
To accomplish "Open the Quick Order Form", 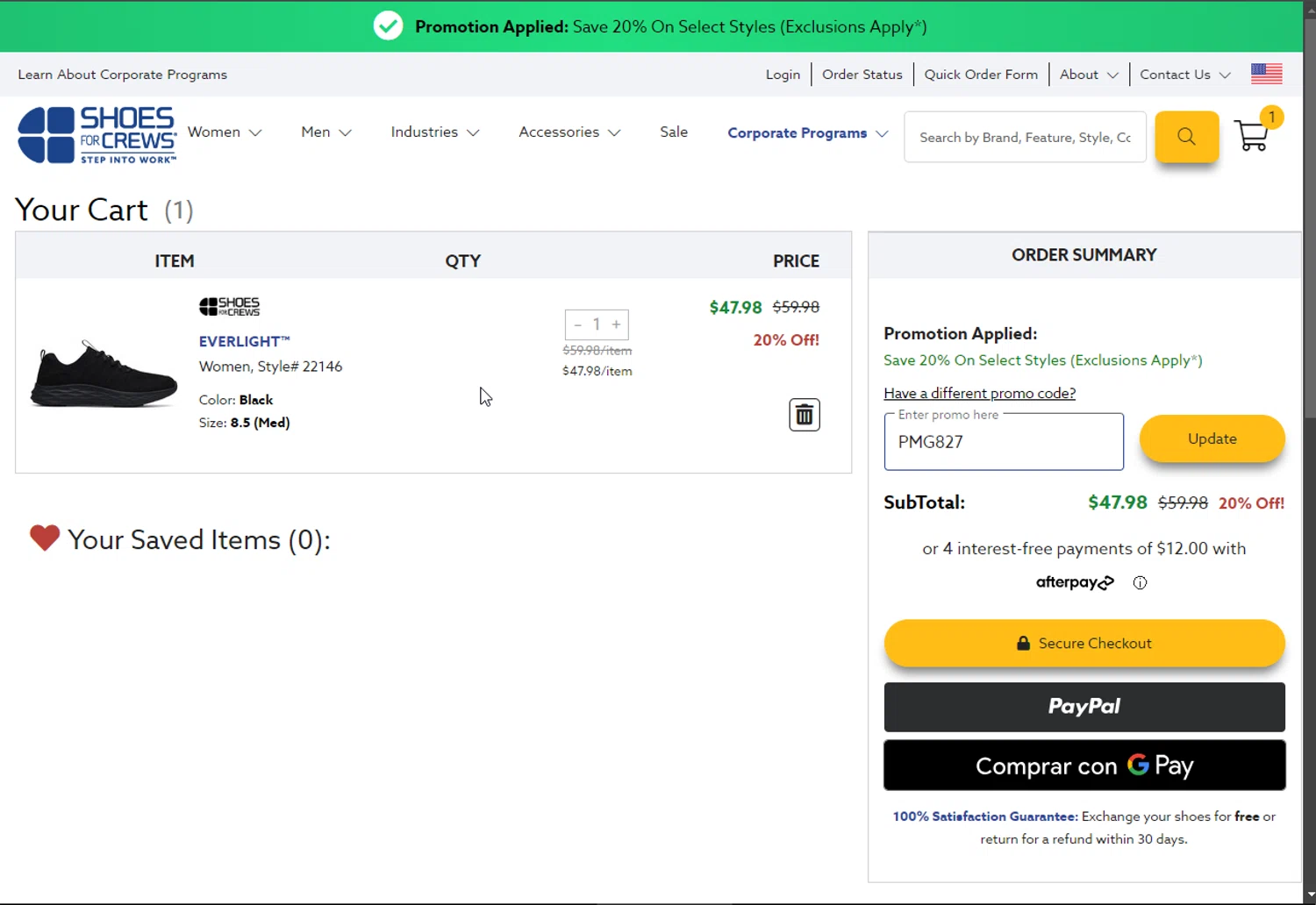I will point(981,75).
